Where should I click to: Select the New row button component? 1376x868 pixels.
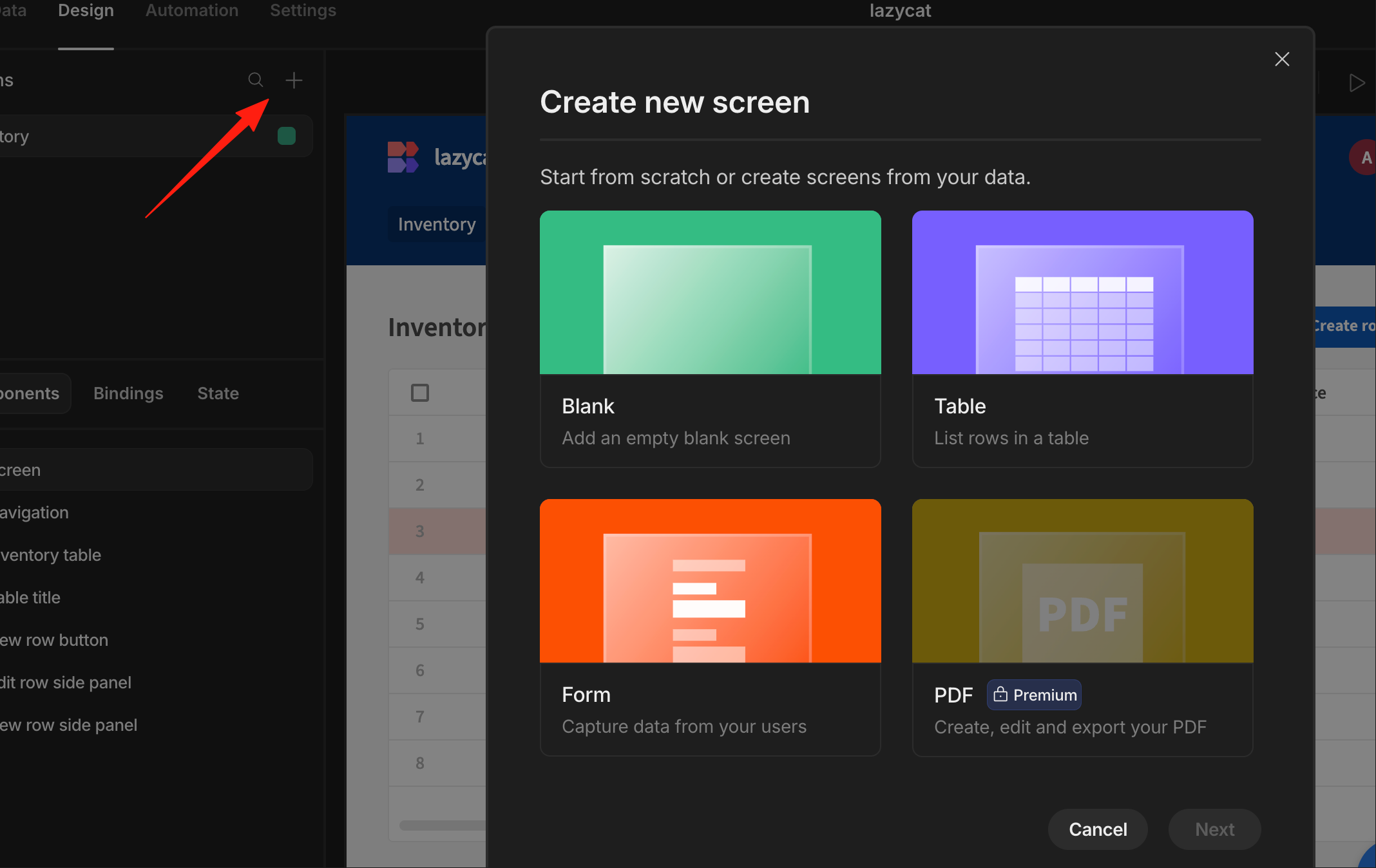coord(157,640)
